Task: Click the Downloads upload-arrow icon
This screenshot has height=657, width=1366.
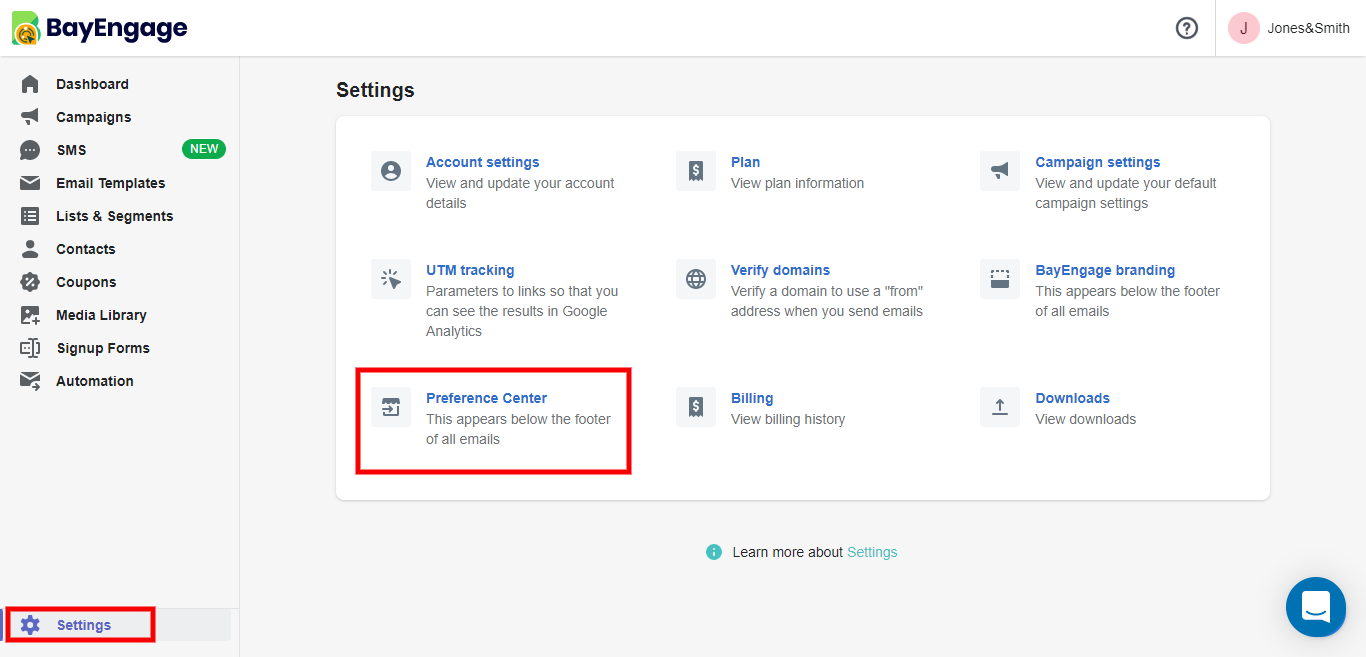Action: 1000,407
